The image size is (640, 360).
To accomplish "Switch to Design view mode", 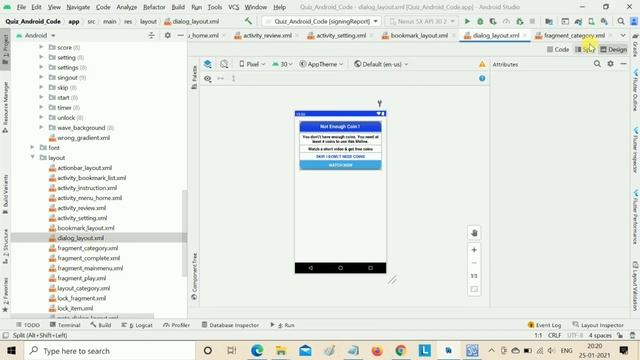I will pos(613,49).
